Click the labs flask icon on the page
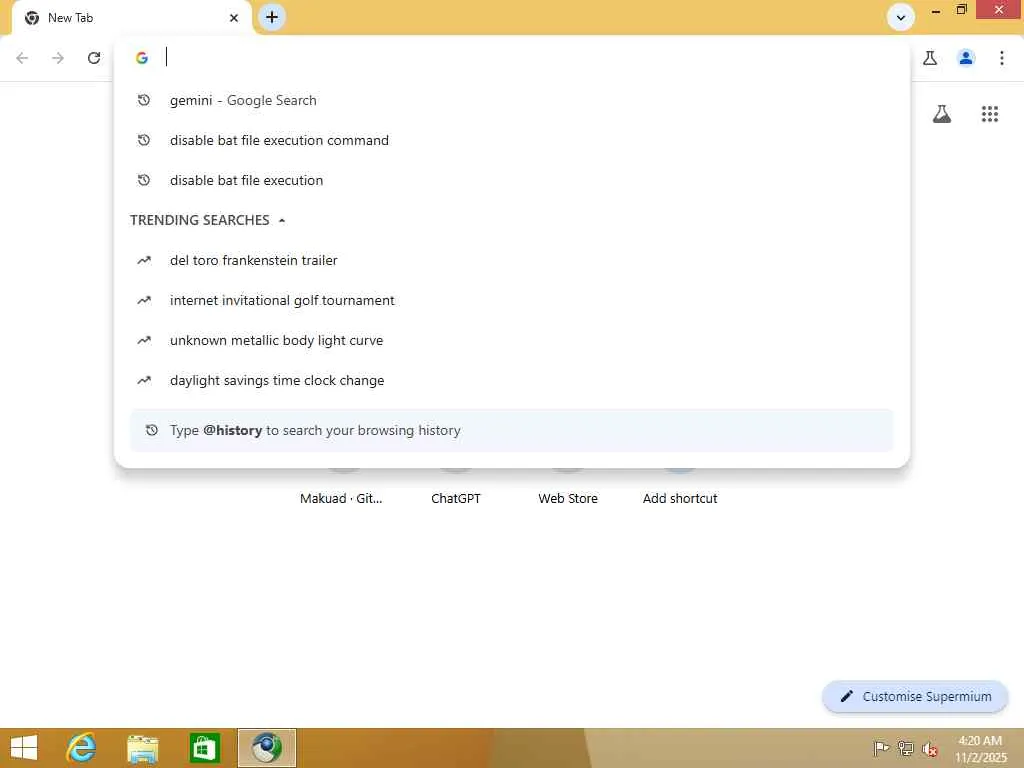 pyautogui.click(x=942, y=114)
